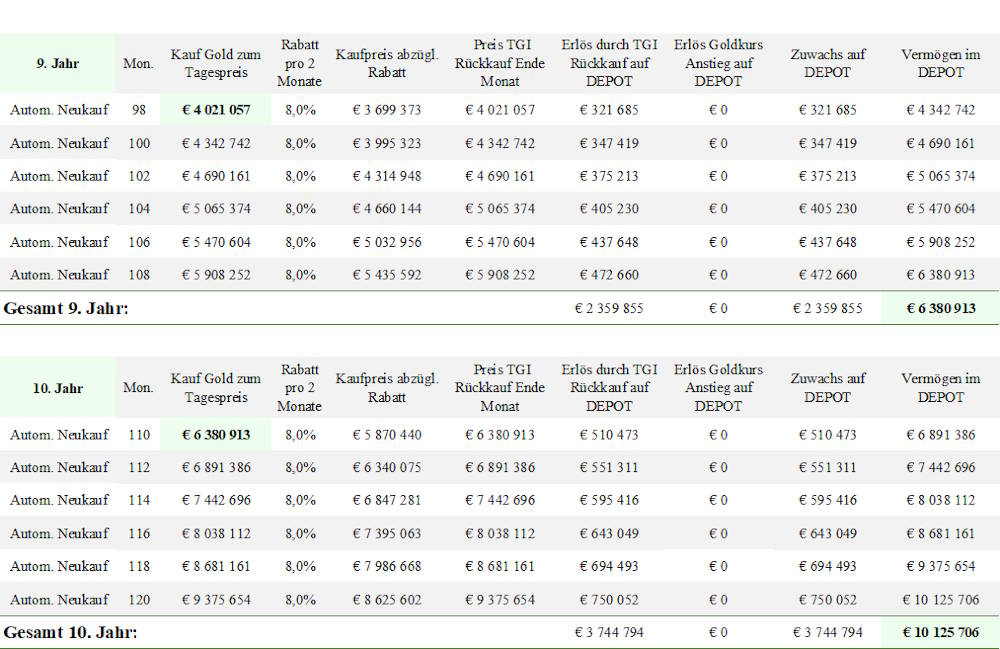
Task: Select the Zuwachs cell € 472 660
Action: coord(828,275)
